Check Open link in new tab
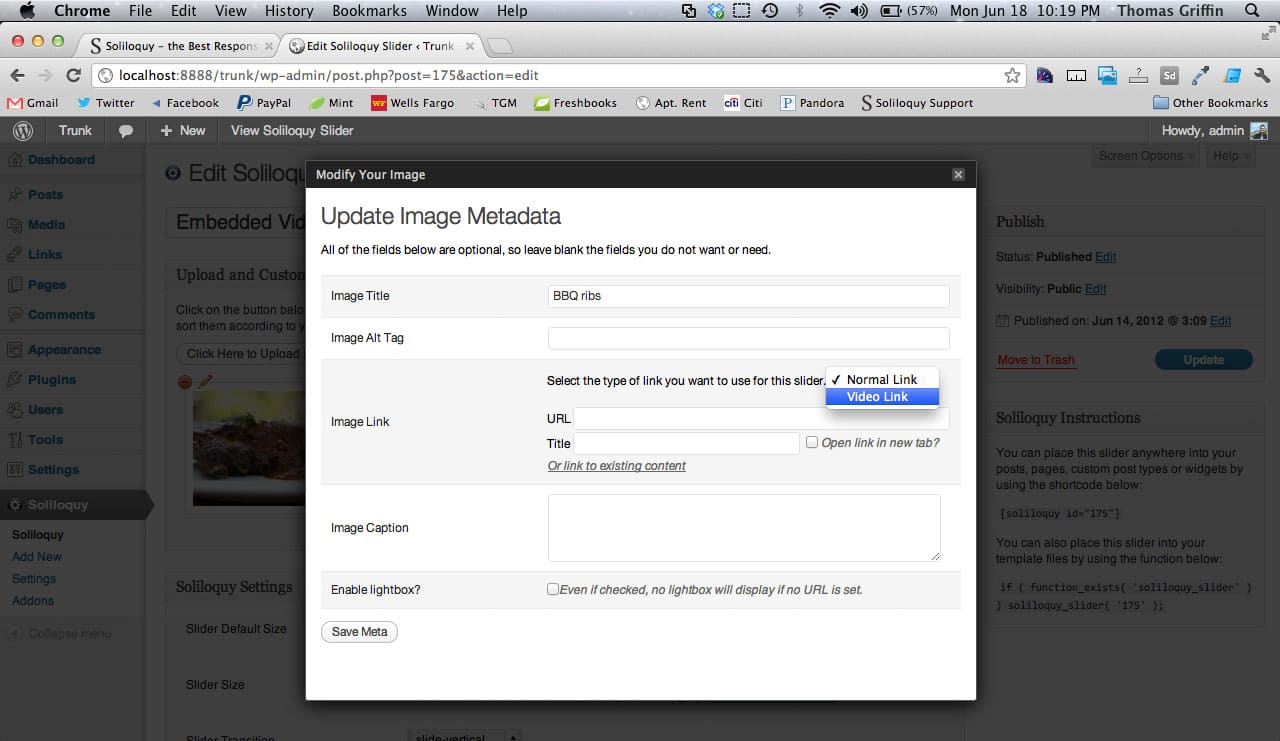 pos(812,442)
